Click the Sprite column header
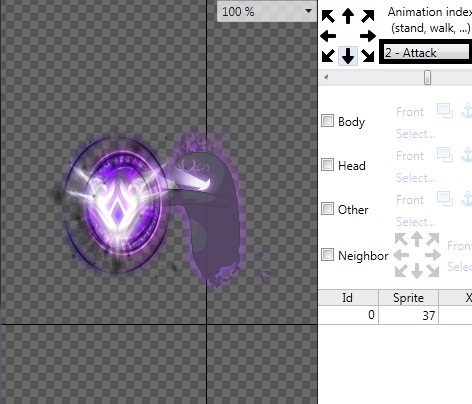472x404 pixels. point(408,298)
